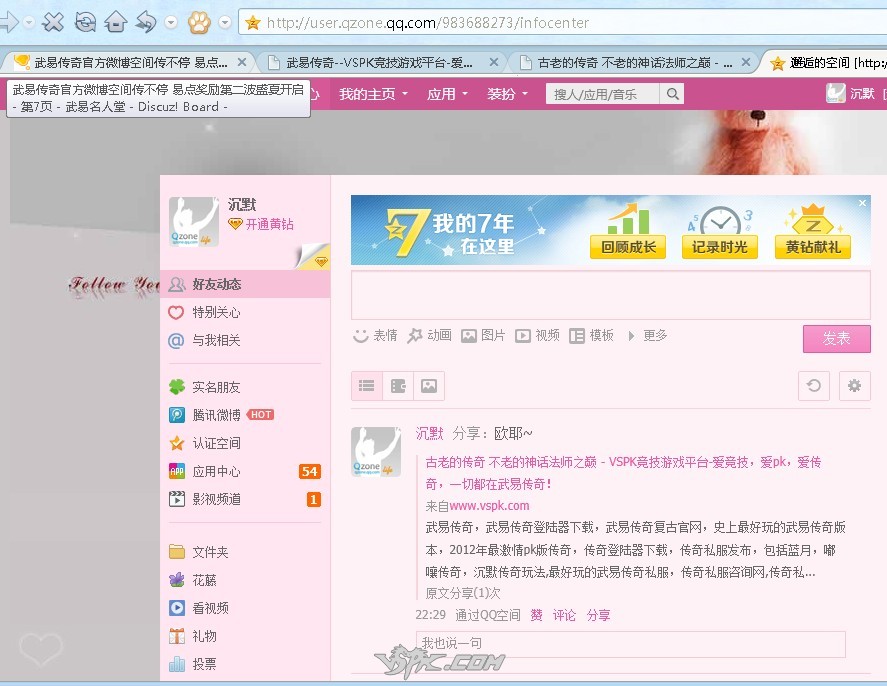Switch to 武易传奇官方微博空间传不停 tab
Screen dimensions: 887x686
coord(130,62)
